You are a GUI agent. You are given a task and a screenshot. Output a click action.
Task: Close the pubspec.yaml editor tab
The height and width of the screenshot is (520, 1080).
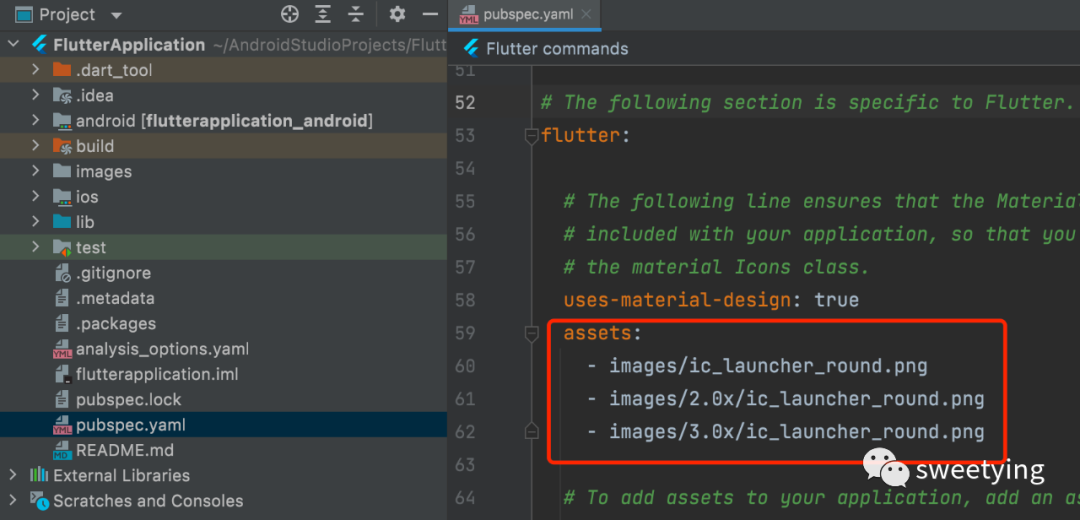pyautogui.click(x=586, y=14)
